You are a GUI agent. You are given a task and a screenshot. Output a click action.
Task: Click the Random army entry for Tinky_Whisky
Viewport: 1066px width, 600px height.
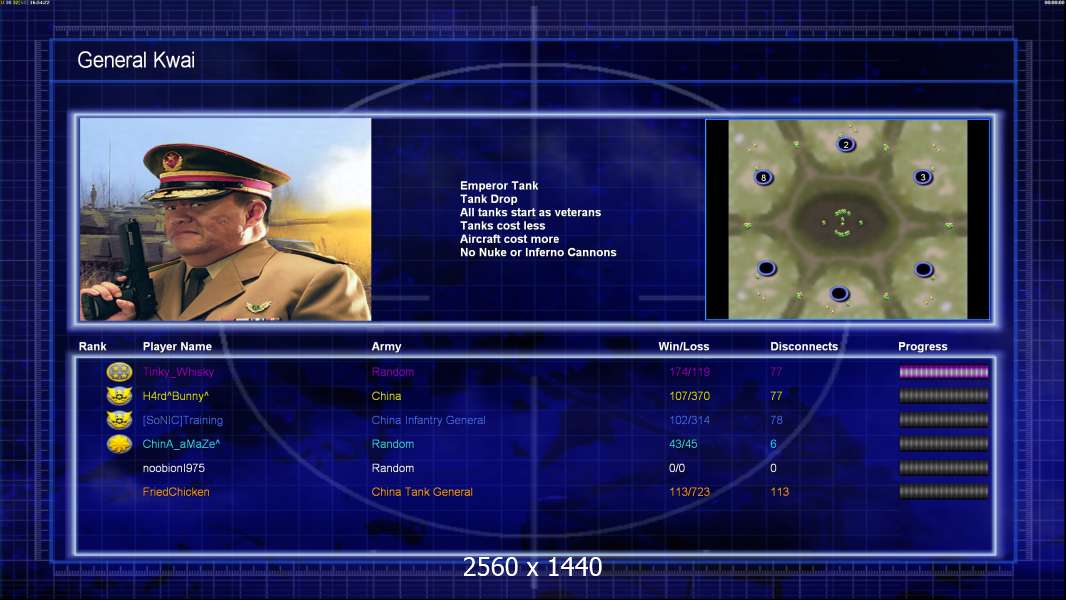[x=392, y=372]
